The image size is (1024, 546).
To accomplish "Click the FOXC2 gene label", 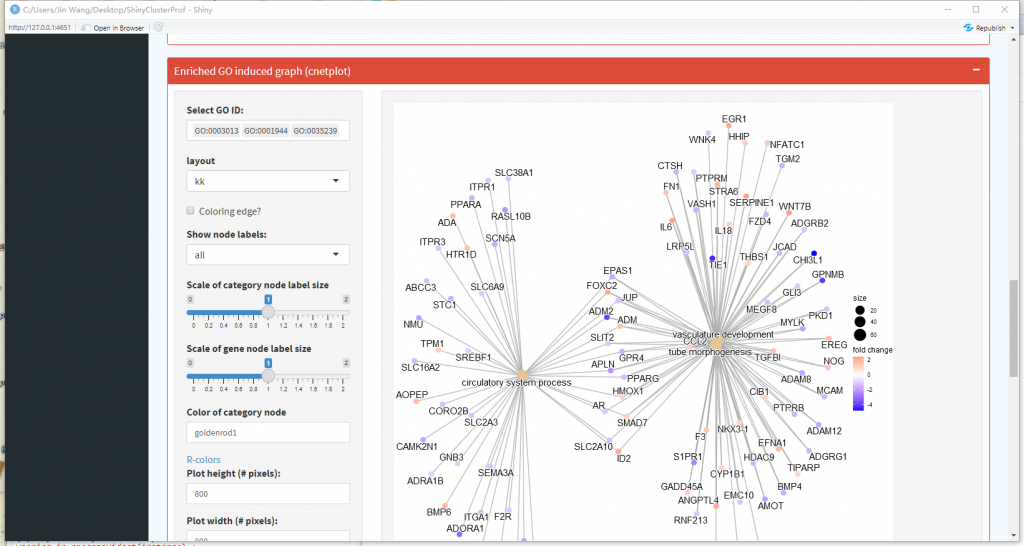I will (601, 285).
